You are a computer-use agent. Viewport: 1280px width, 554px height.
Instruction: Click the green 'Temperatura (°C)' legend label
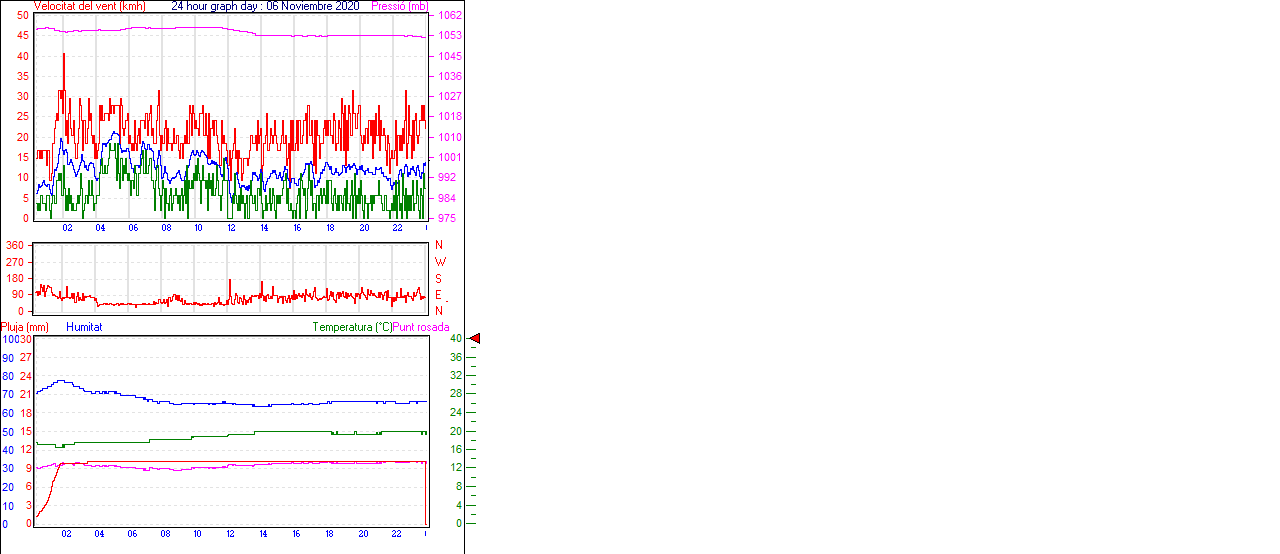point(351,327)
